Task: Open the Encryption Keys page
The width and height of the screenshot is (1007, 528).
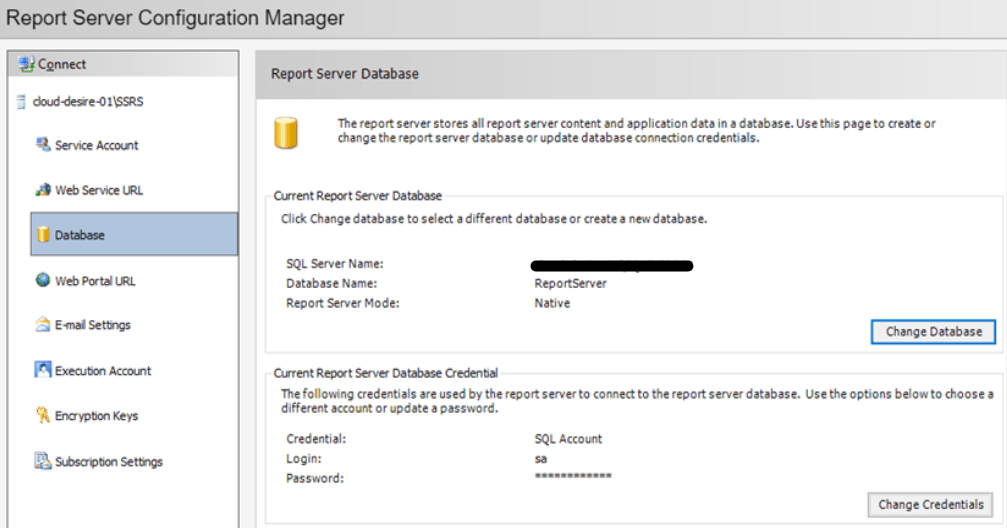Action: pyautogui.click(x=97, y=416)
